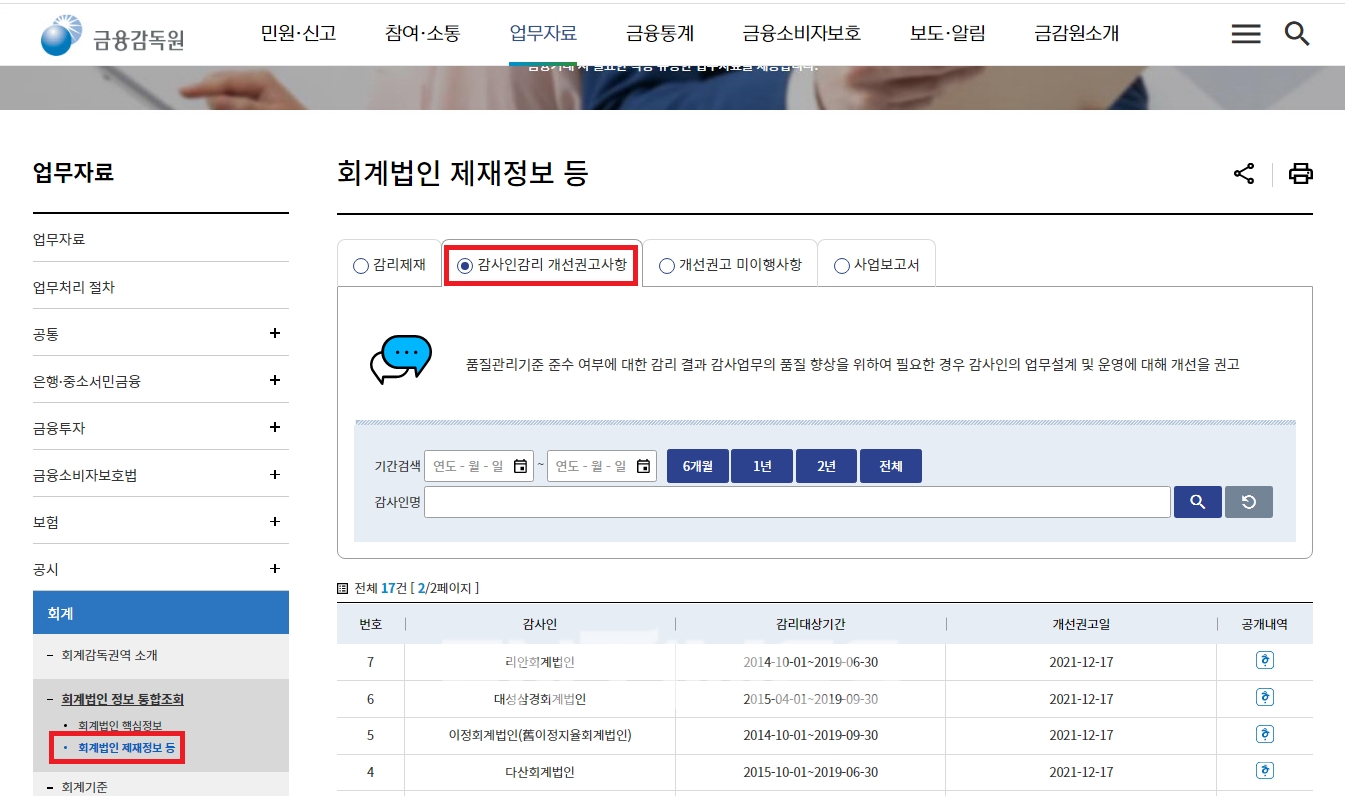Click inside the 감사인명 input field

[x=790, y=501]
